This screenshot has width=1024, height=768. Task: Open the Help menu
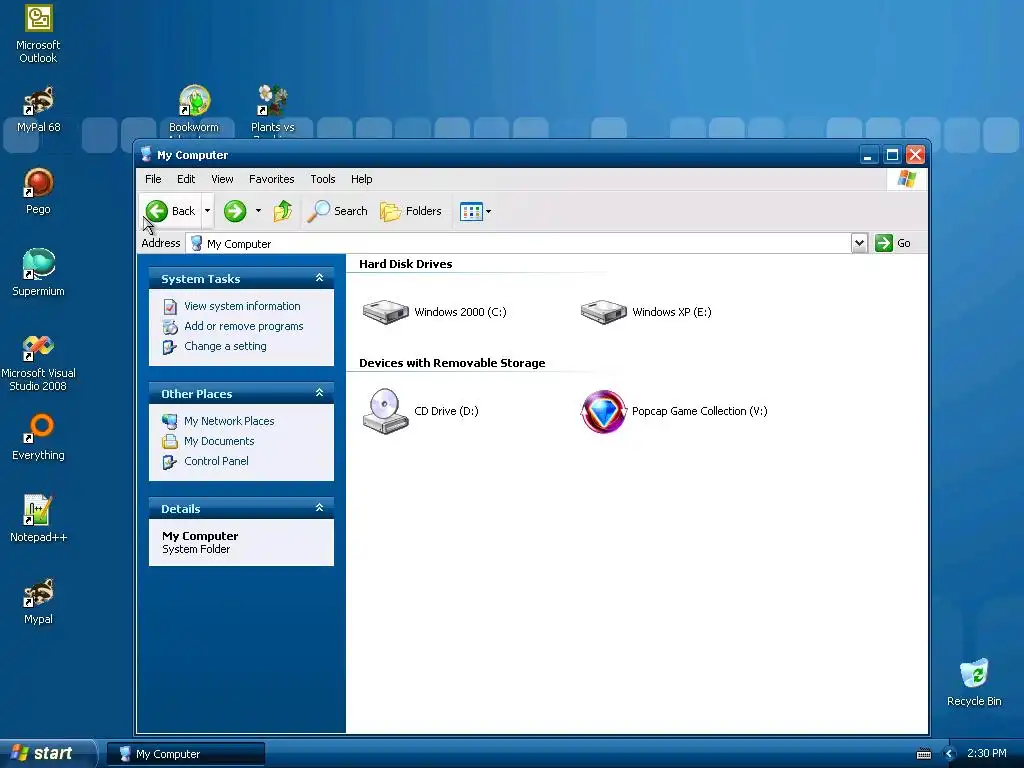point(362,179)
